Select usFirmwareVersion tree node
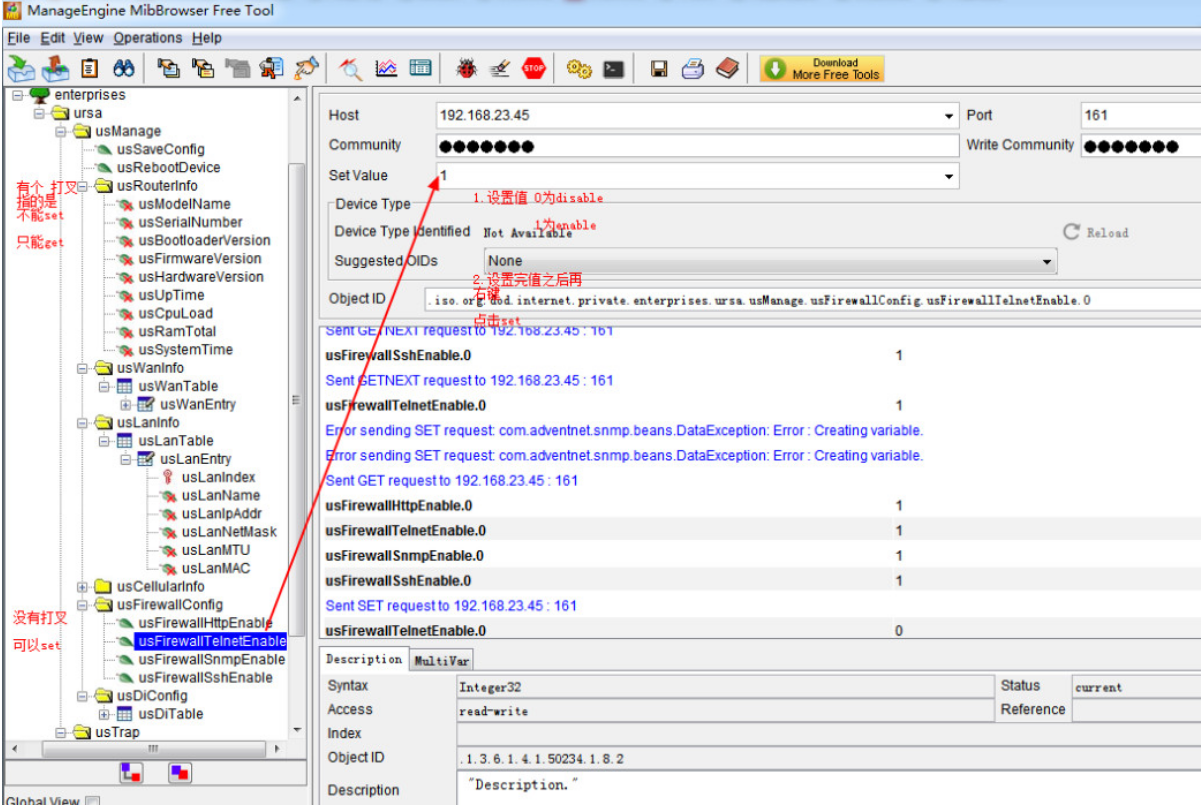The height and width of the screenshot is (805, 1201). pos(200,259)
